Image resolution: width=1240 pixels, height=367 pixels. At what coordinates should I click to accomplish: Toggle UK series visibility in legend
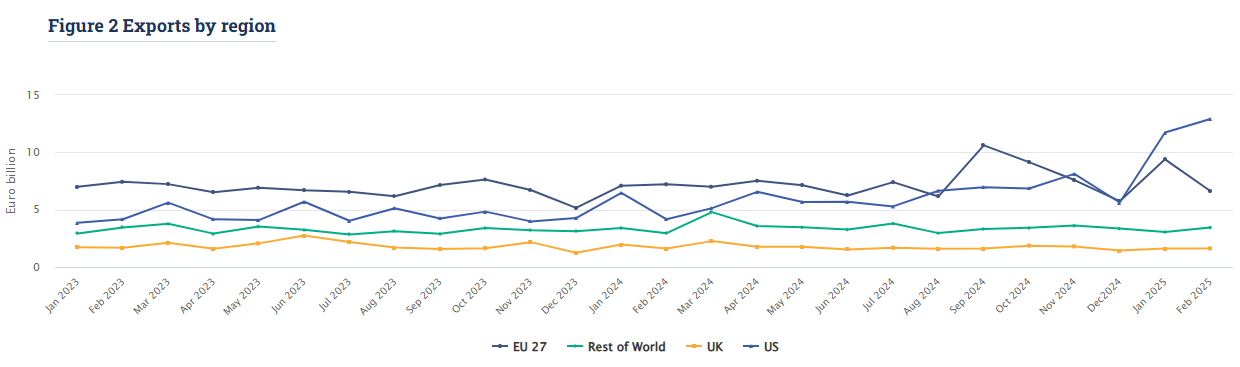[703, 347]
